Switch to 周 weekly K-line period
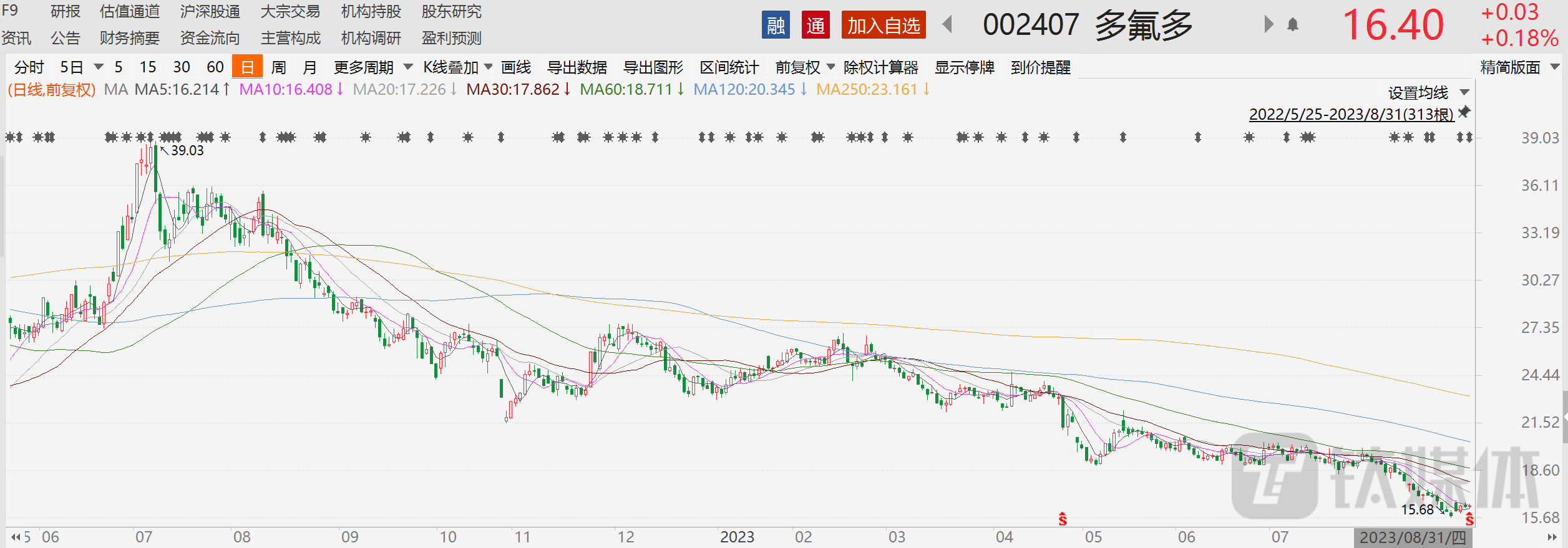The width and height of the screenshot is (1568, 548). point(279,67)
